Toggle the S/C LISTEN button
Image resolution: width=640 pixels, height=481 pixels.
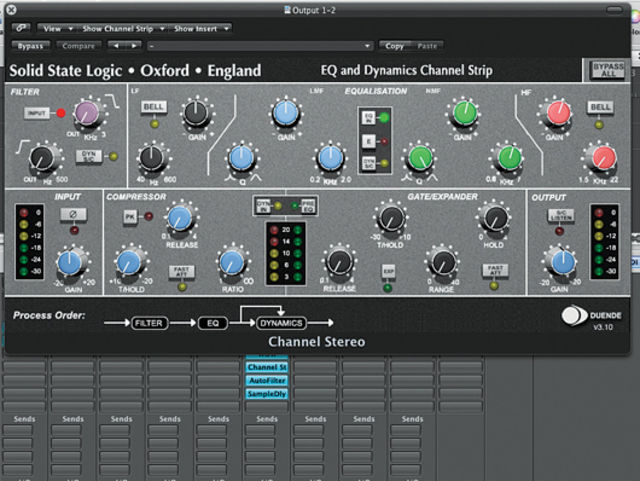(x=561, y=215)
